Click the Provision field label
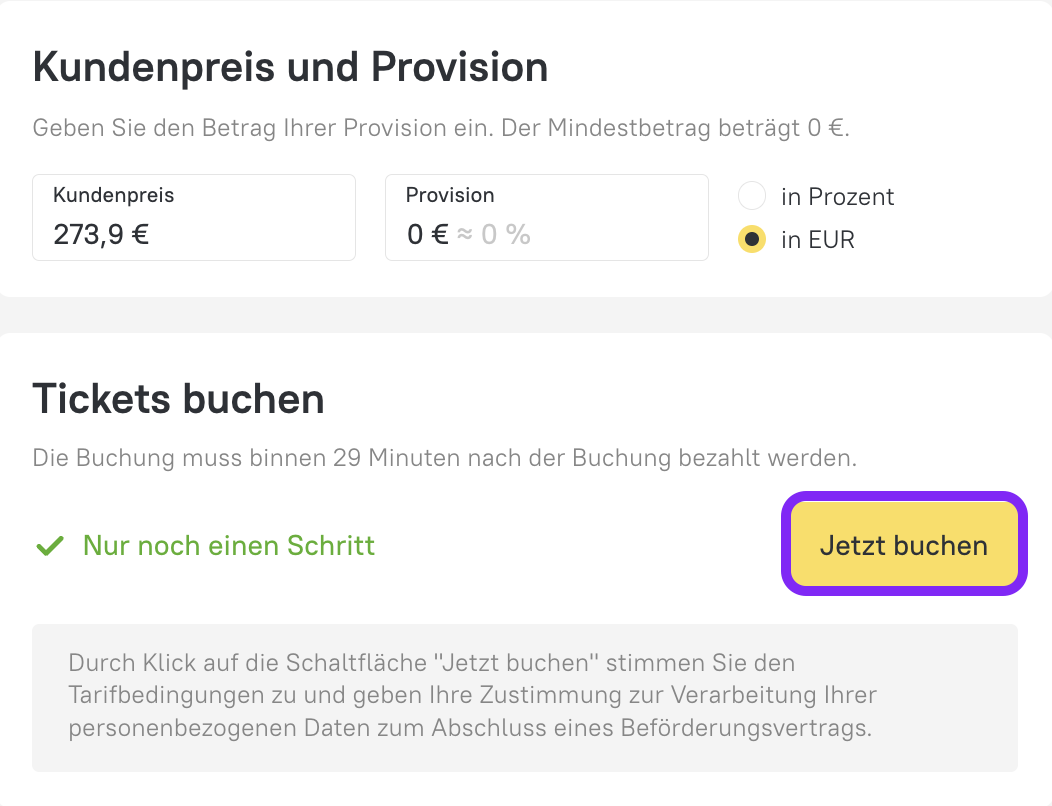 coord(450,195)
